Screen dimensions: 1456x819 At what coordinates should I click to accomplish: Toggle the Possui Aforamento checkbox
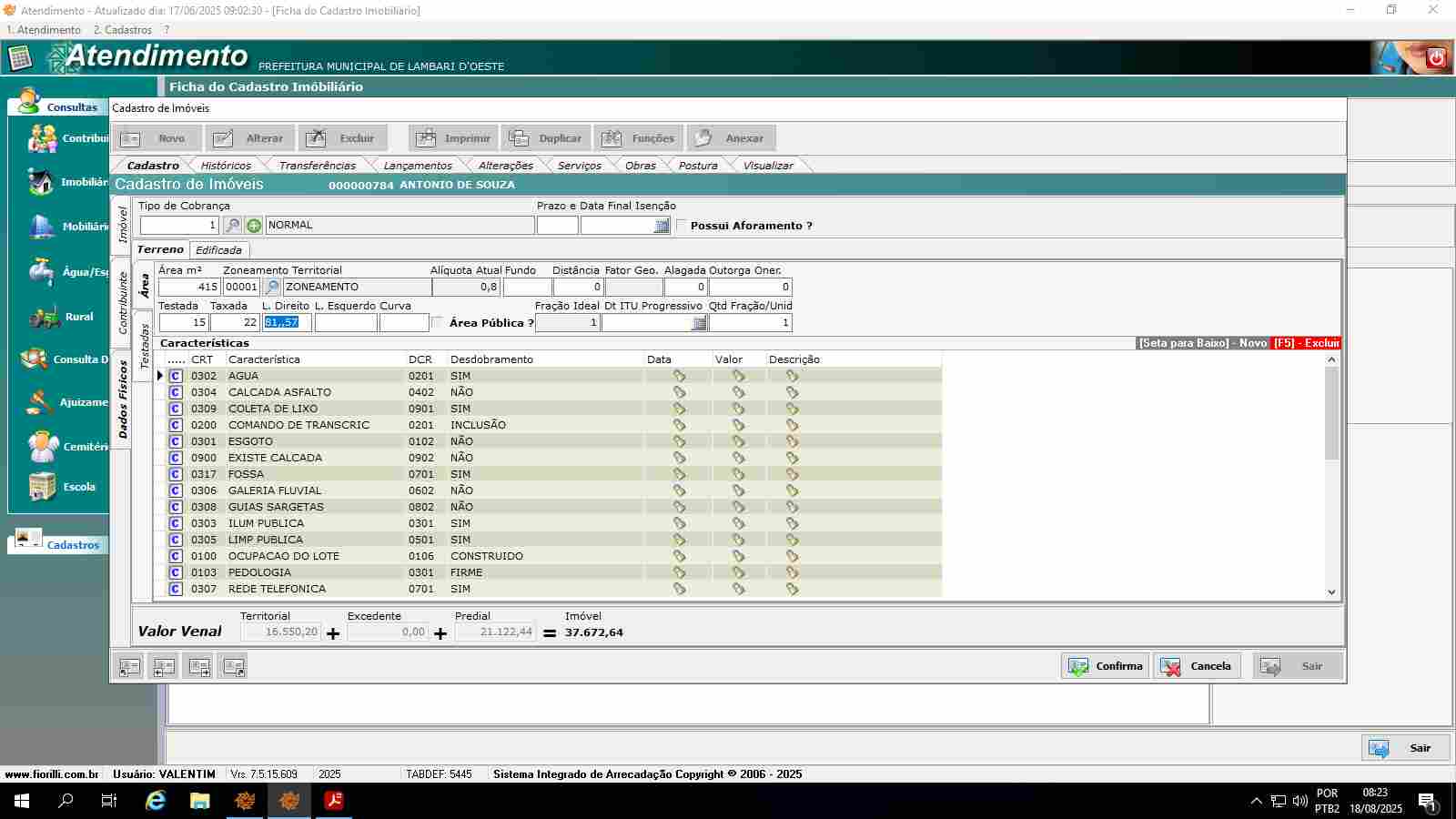pyautogui.click(x=682, y=226)
